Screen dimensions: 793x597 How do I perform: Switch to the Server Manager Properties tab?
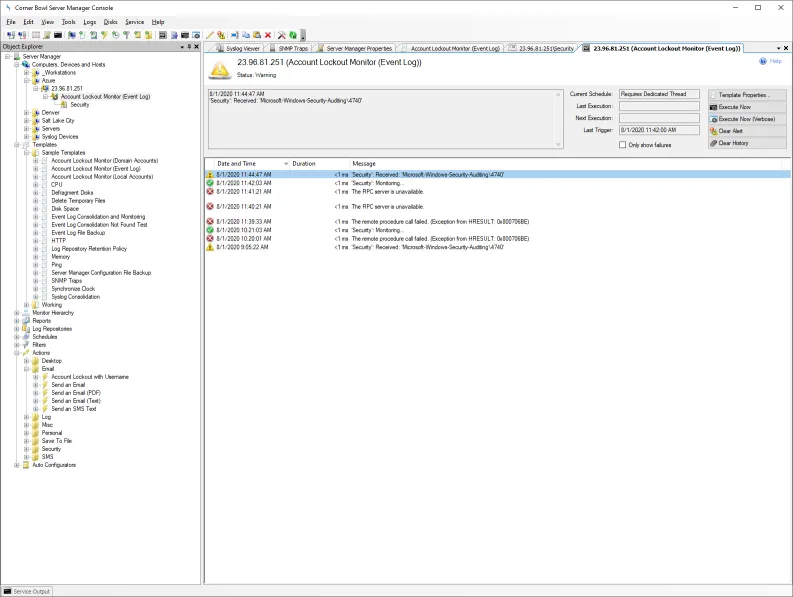[x=355, y=49]
